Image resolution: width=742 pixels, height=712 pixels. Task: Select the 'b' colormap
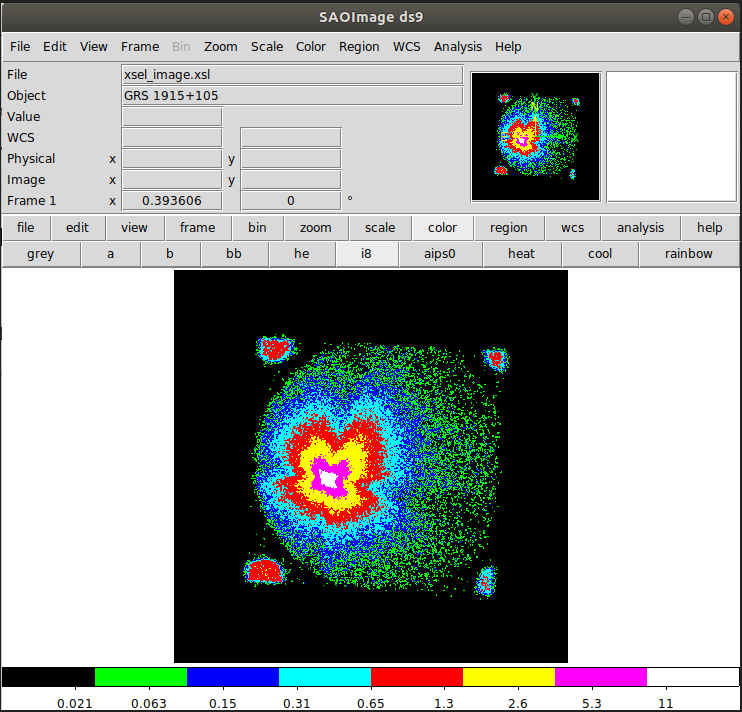(x=170, y=254)
